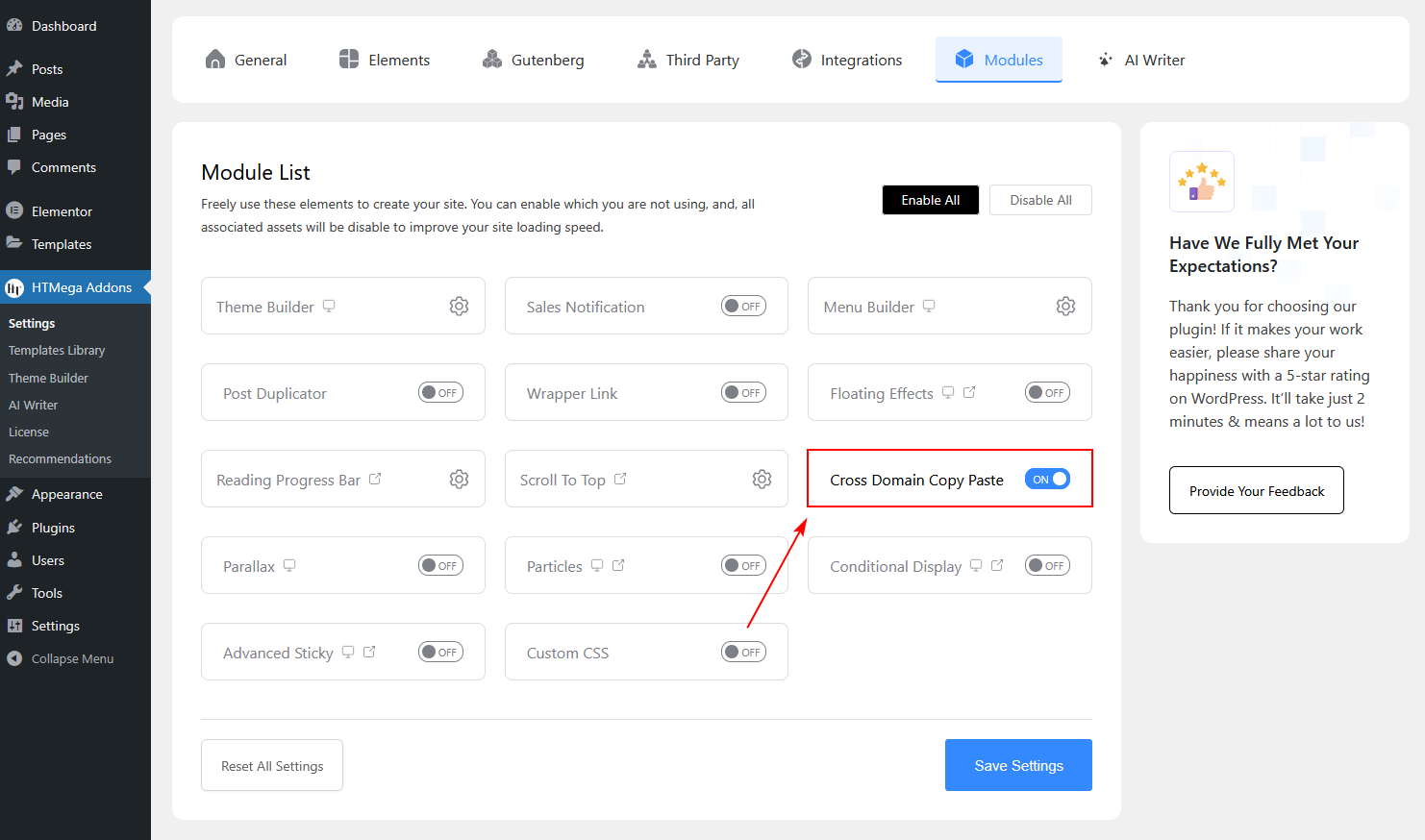Viewport: 1425px width, 840px height.
Task: Switch to the Integrations tab
Action: [x=846, y=59]
